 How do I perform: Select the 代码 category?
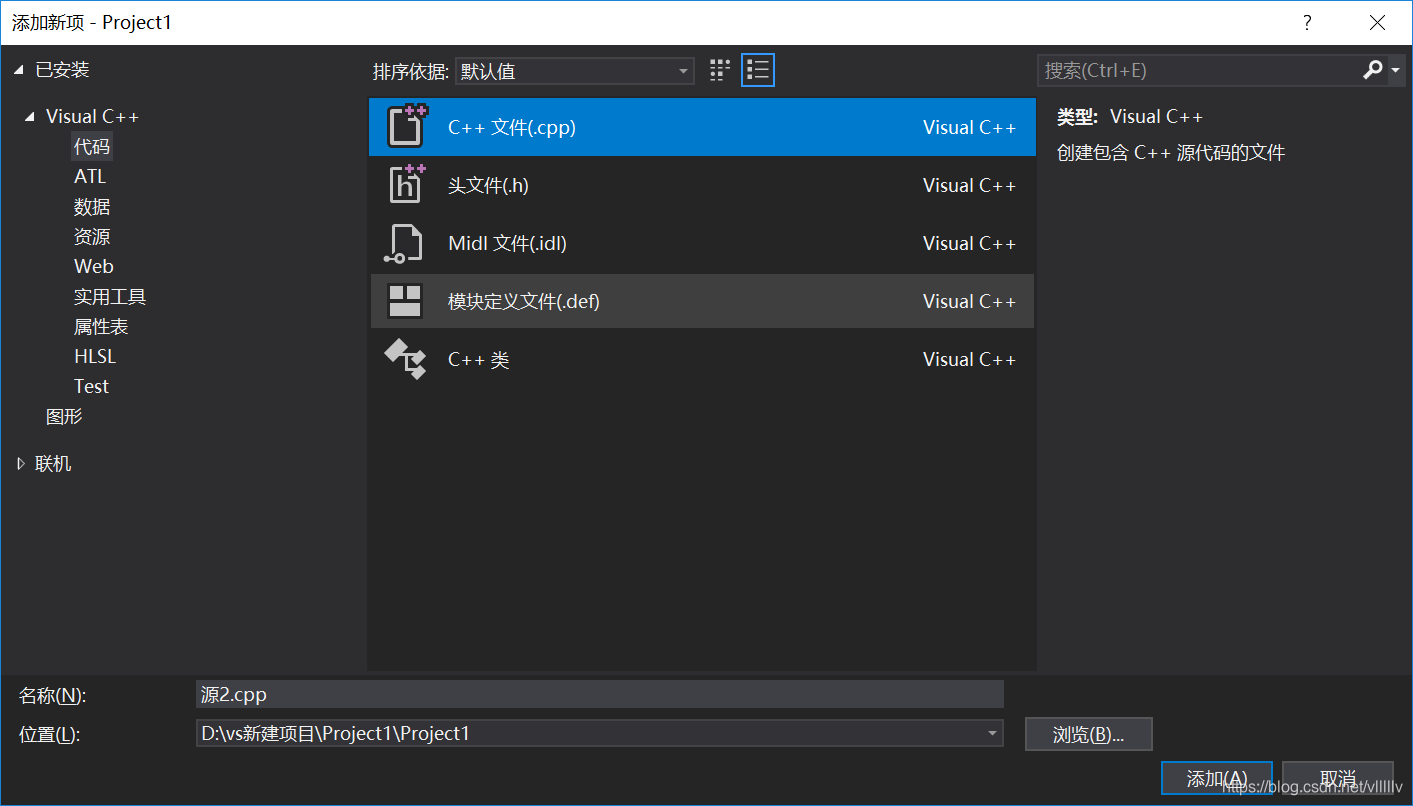(x=92, y=146)
